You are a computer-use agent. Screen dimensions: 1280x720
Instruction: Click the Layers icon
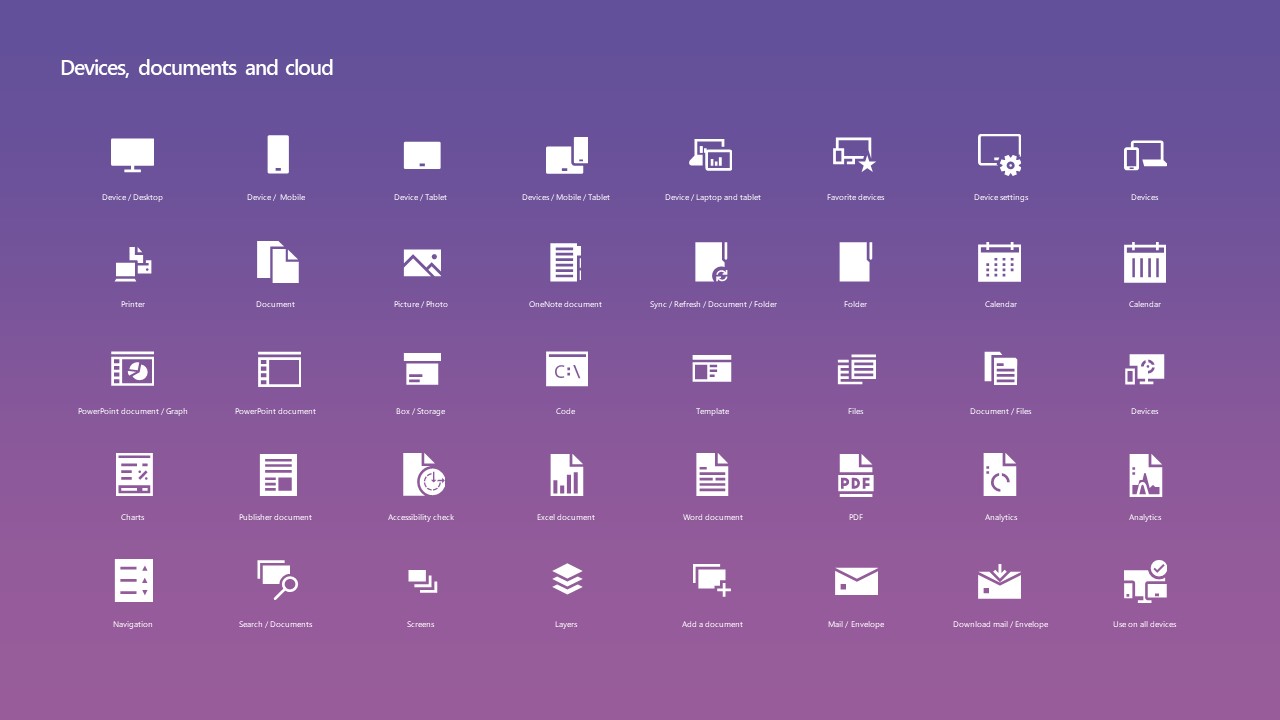(567, 579)
